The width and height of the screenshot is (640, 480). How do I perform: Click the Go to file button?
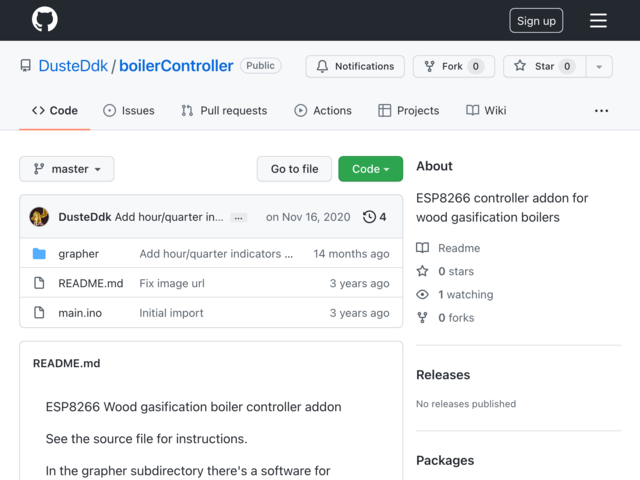point(294,169)
